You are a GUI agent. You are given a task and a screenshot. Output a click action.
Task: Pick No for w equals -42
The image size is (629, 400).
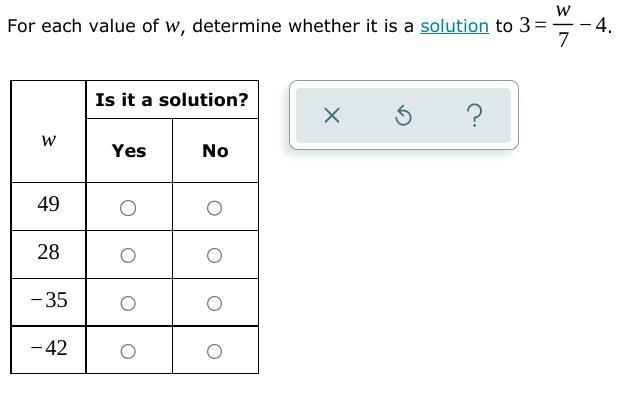point(214,351)
